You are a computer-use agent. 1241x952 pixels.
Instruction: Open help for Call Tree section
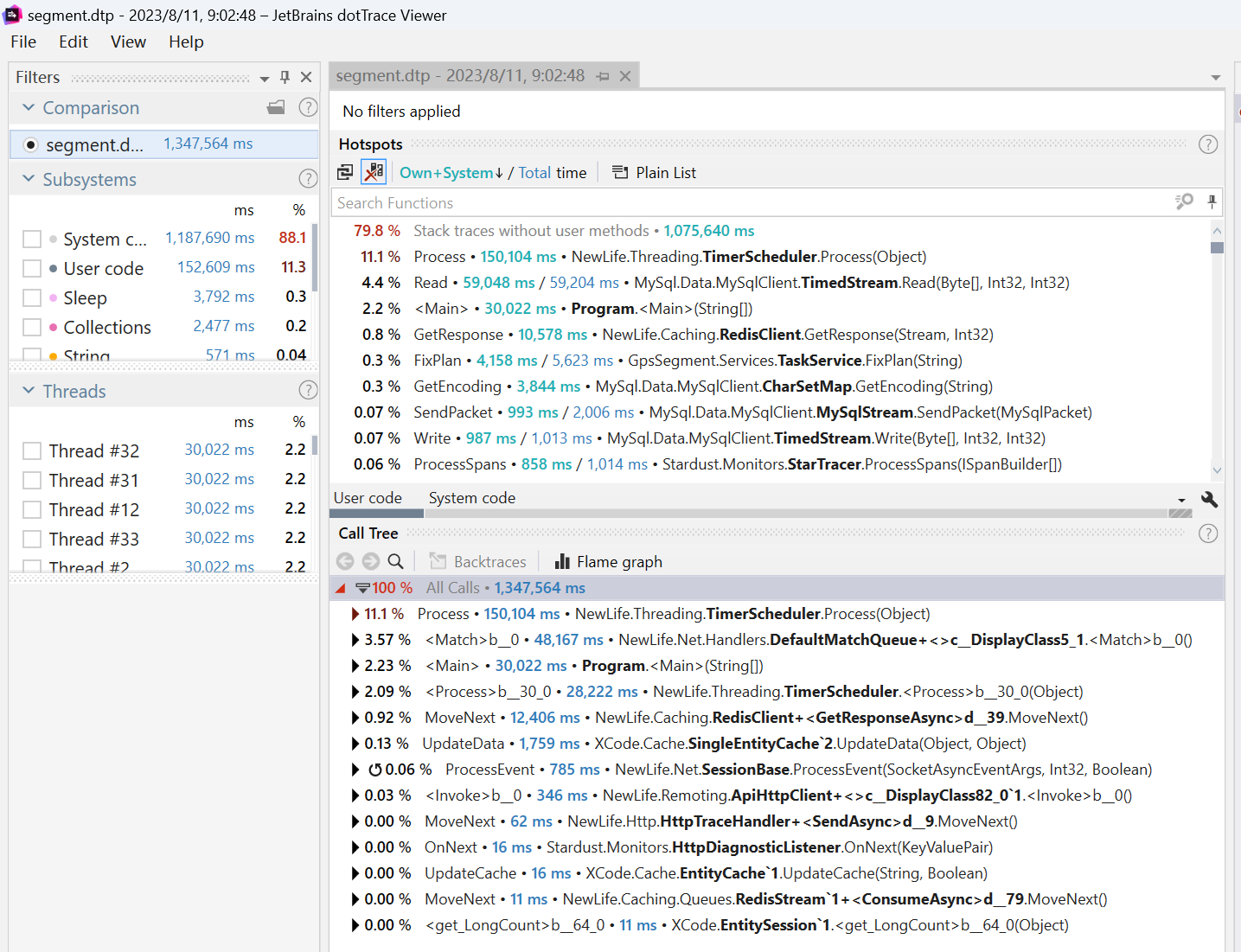click(x=1208, y=534)
